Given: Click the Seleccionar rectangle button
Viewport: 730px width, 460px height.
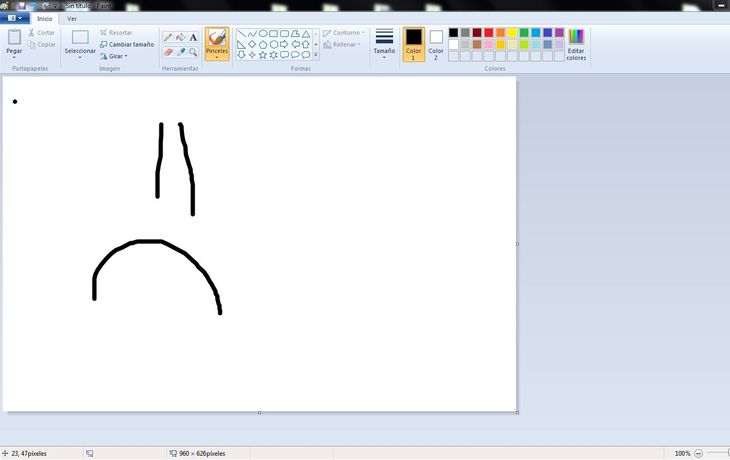Looking at the screenshot, I should [80, 41].
